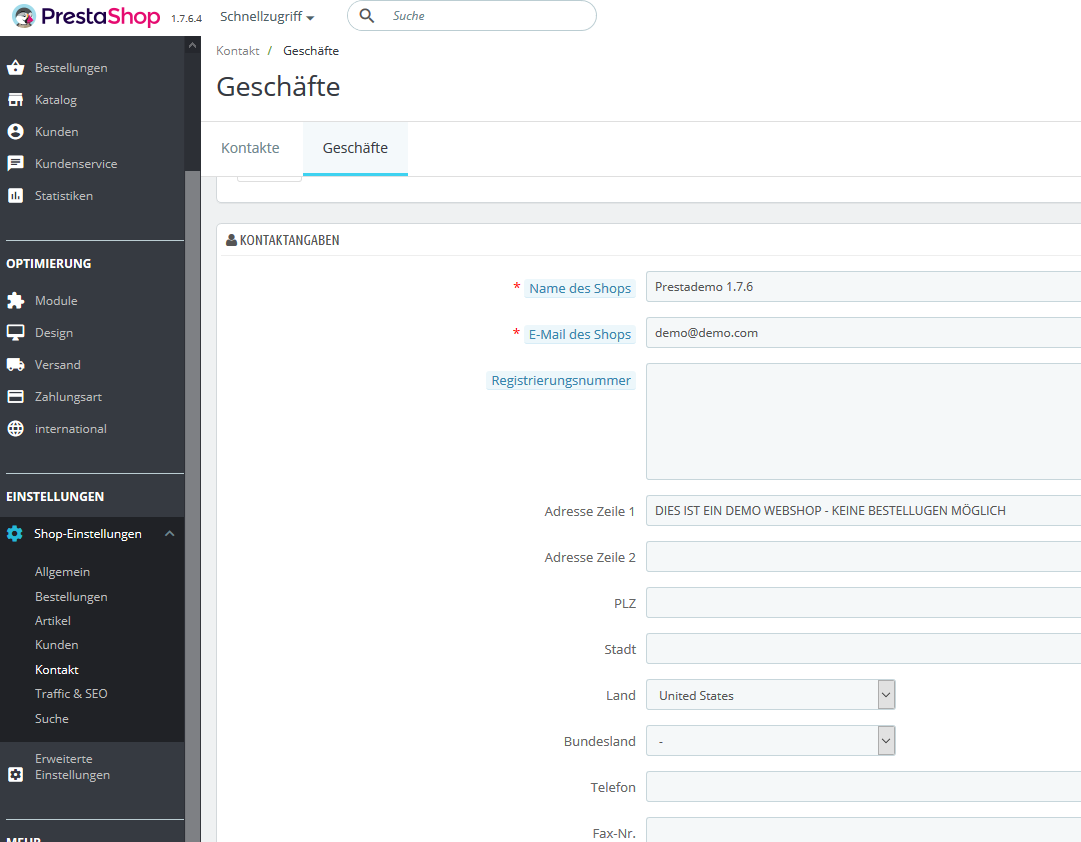The width and height of the screenshot is (1081, 842).
Task: Switch to the Kontakte tab
Action: pyautogui.click(x=250, y=148)
